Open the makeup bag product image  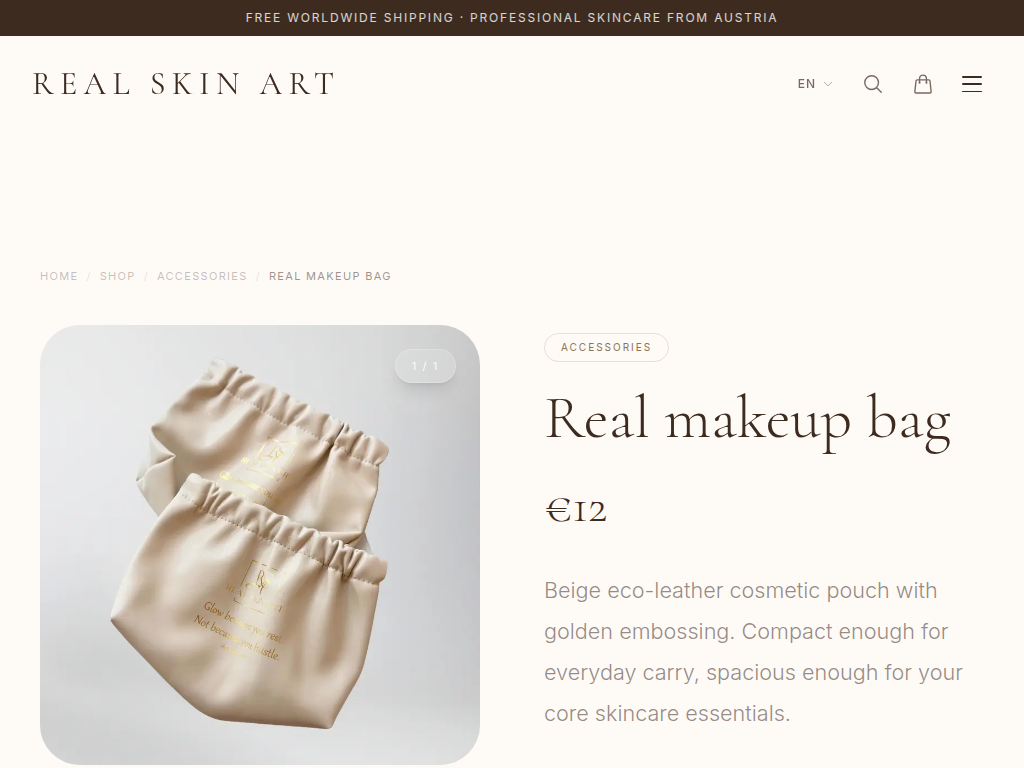[x=260, y=545]
